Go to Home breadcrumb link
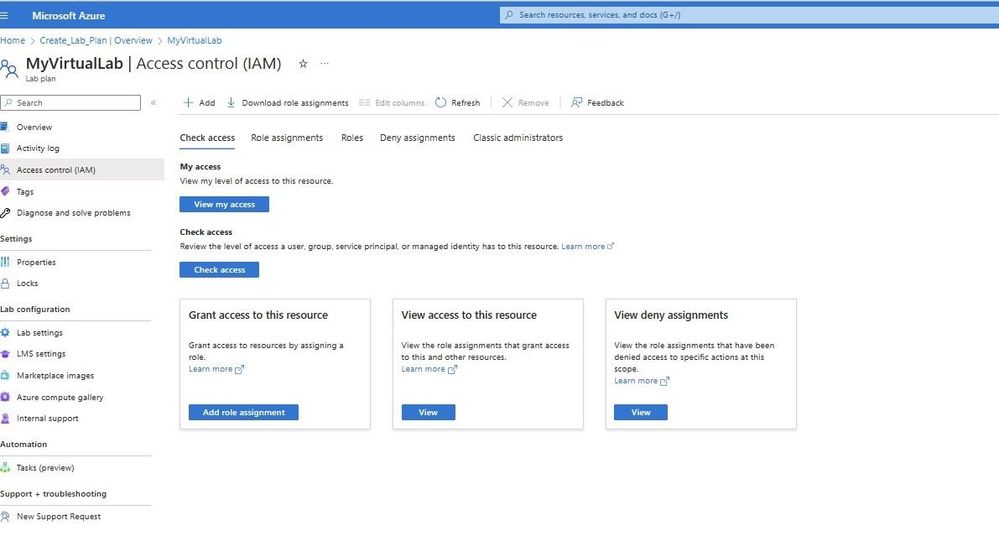This screenshot has height=557, width=999. coord(13,40)
